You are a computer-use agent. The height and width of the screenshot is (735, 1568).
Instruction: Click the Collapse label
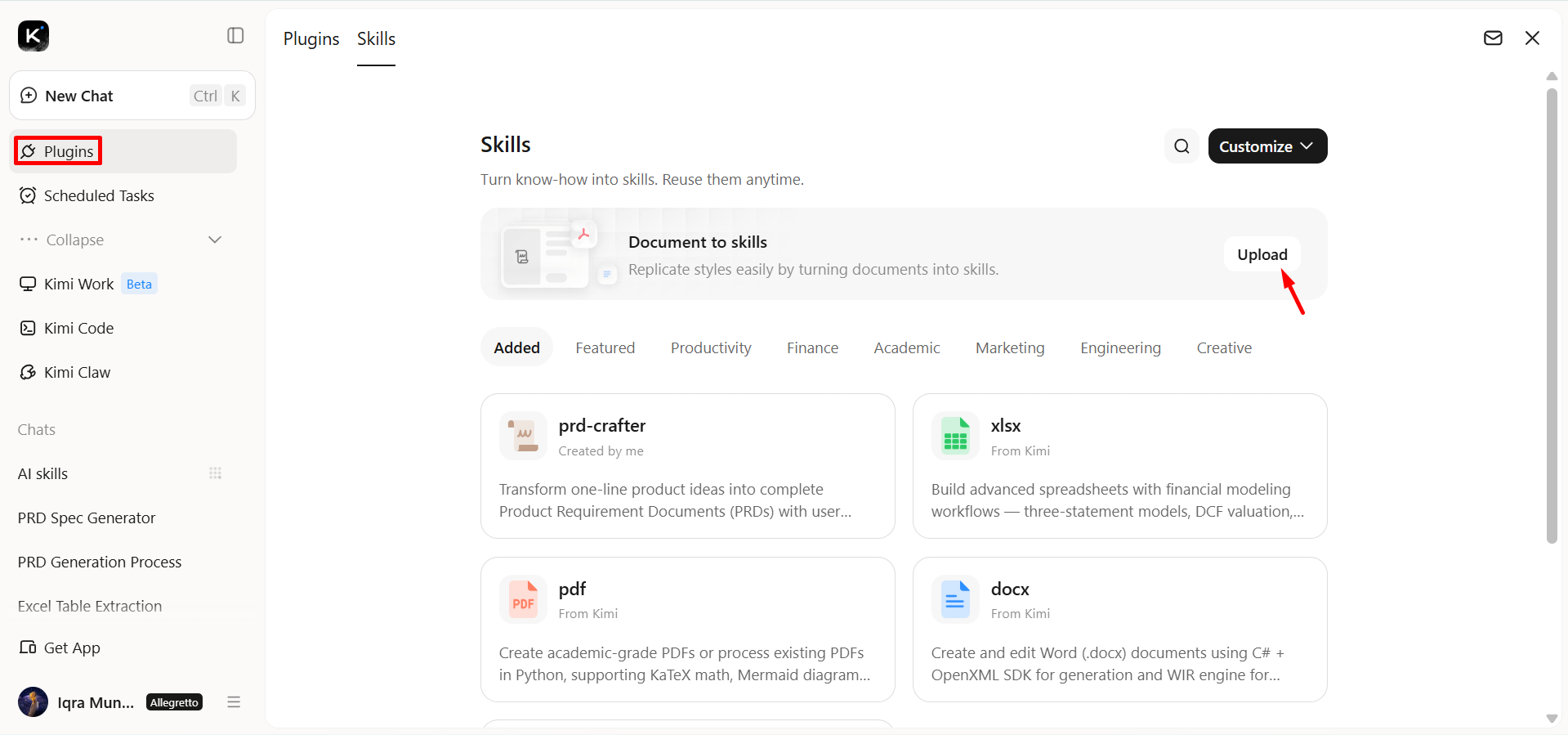point(75,240)
